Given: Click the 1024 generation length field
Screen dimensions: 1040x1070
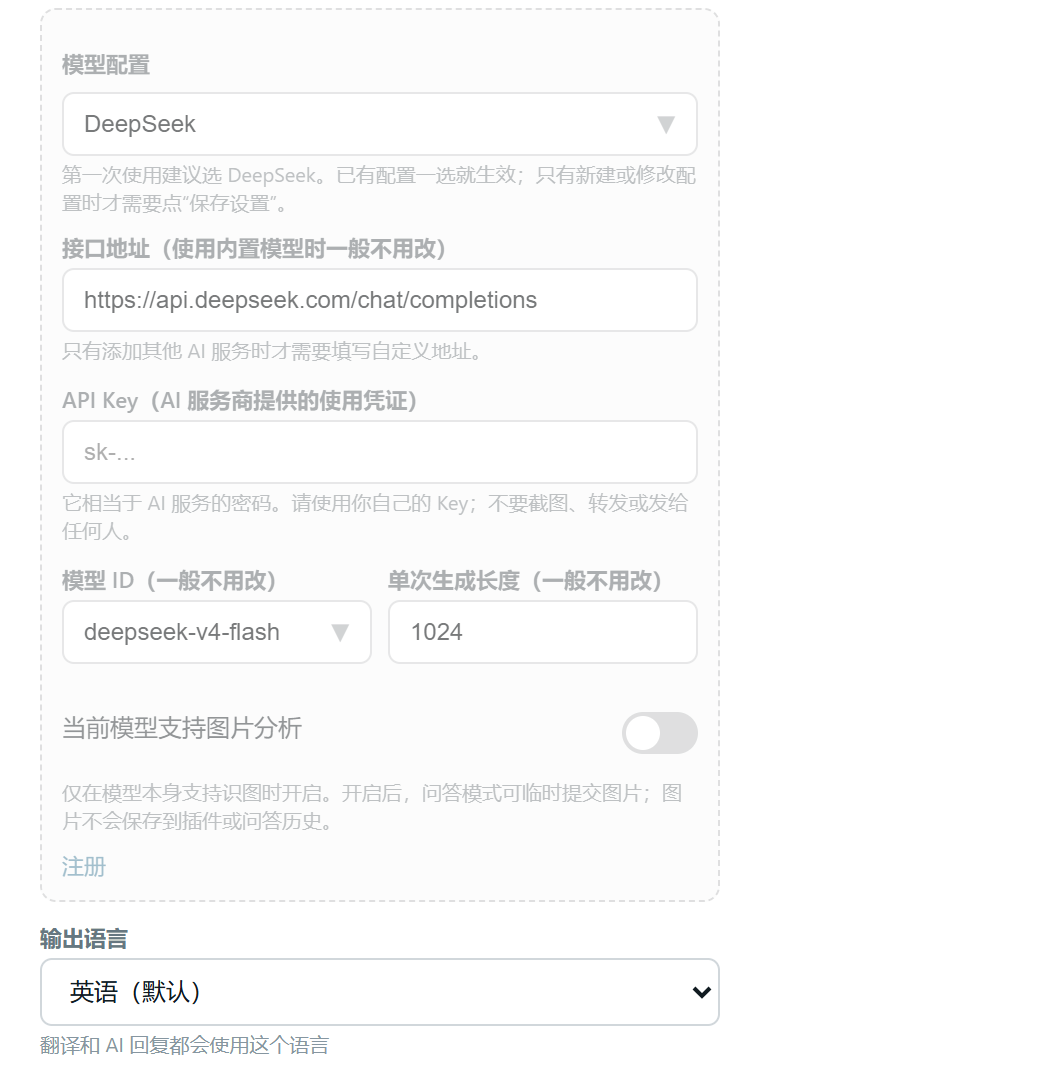Looking at the screenshot, I should click(543, 632).
